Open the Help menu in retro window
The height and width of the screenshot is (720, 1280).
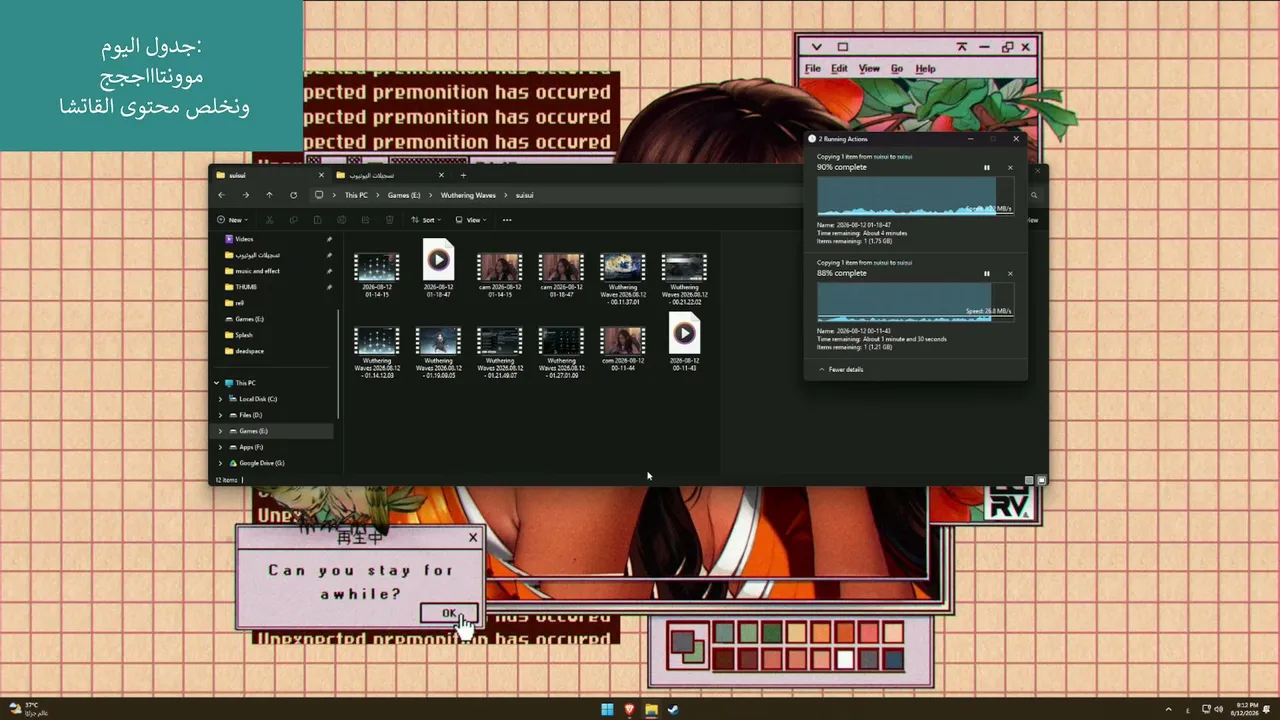(925, 69)
